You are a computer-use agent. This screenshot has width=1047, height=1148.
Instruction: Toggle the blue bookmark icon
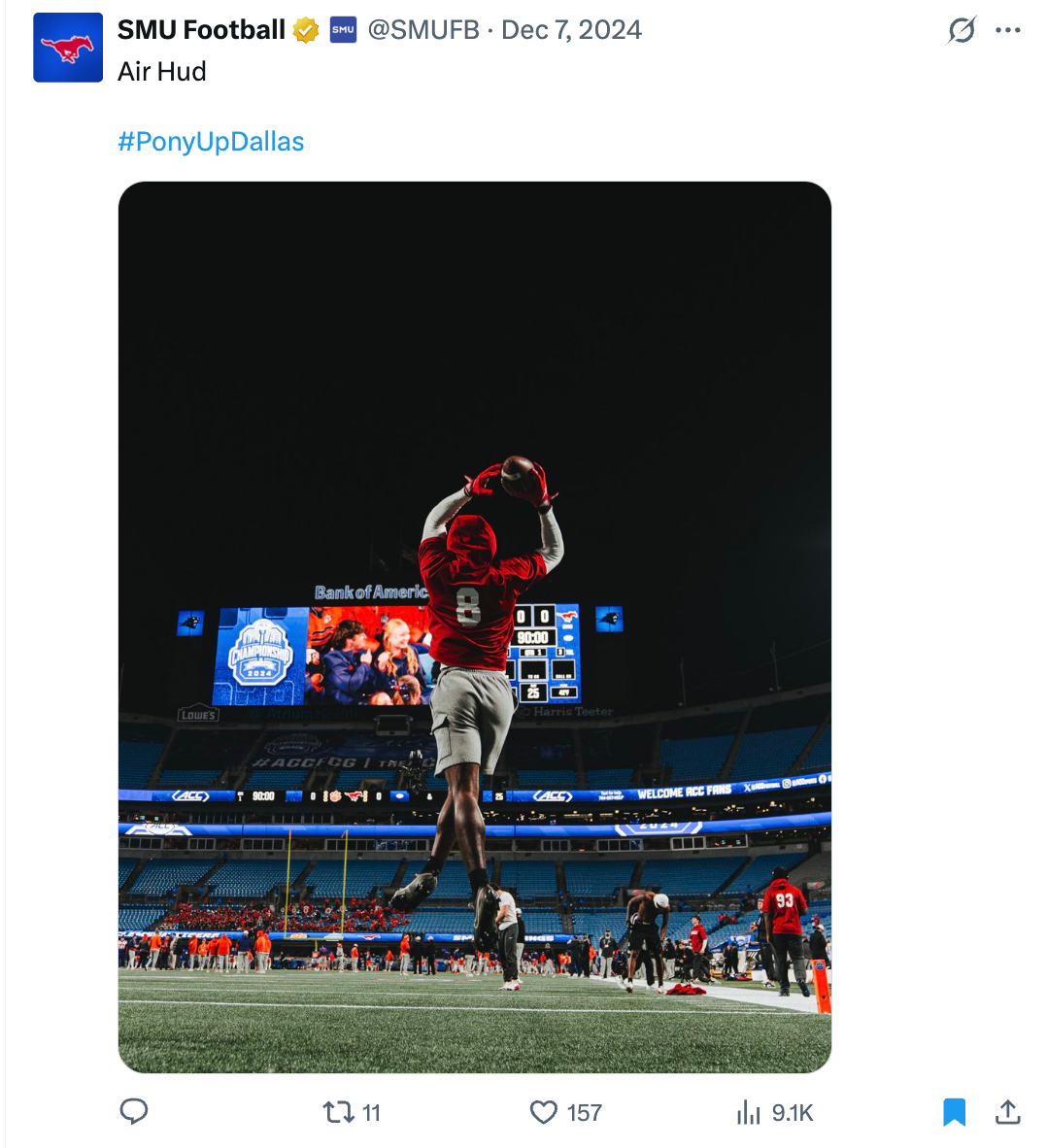click(x=954, y=1112)
